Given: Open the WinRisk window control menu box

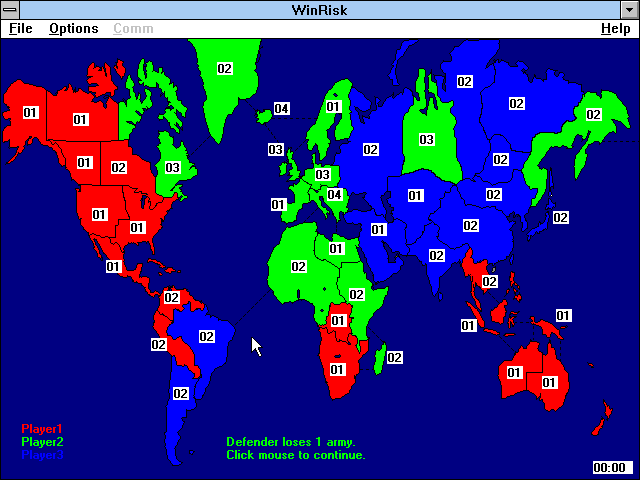Looking at the screenshot, I should tap(10, 10).
